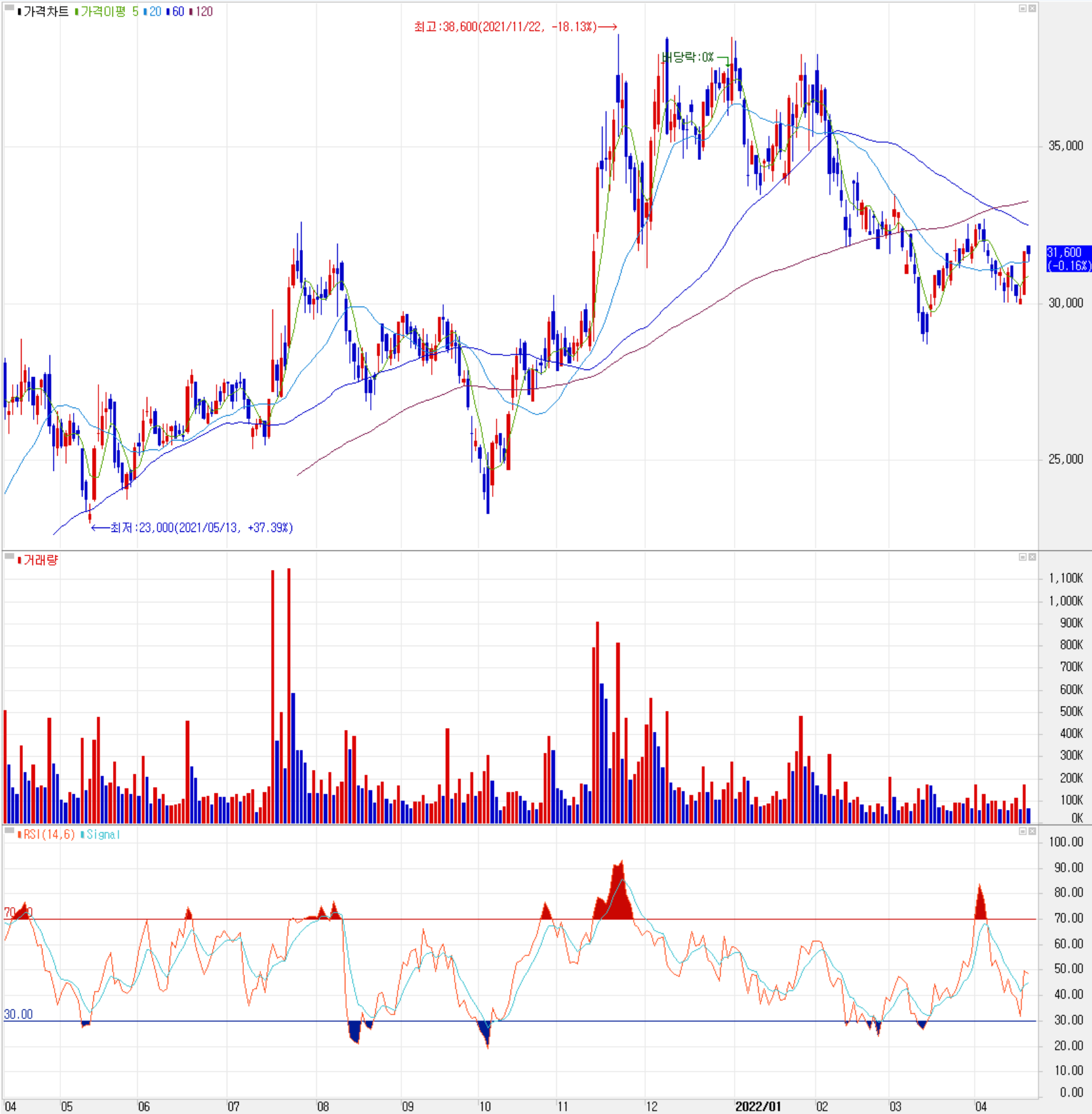Click the 30,000 price axis label
This screenshot has height=1114, width=1092.
(x=1065, y=303)
